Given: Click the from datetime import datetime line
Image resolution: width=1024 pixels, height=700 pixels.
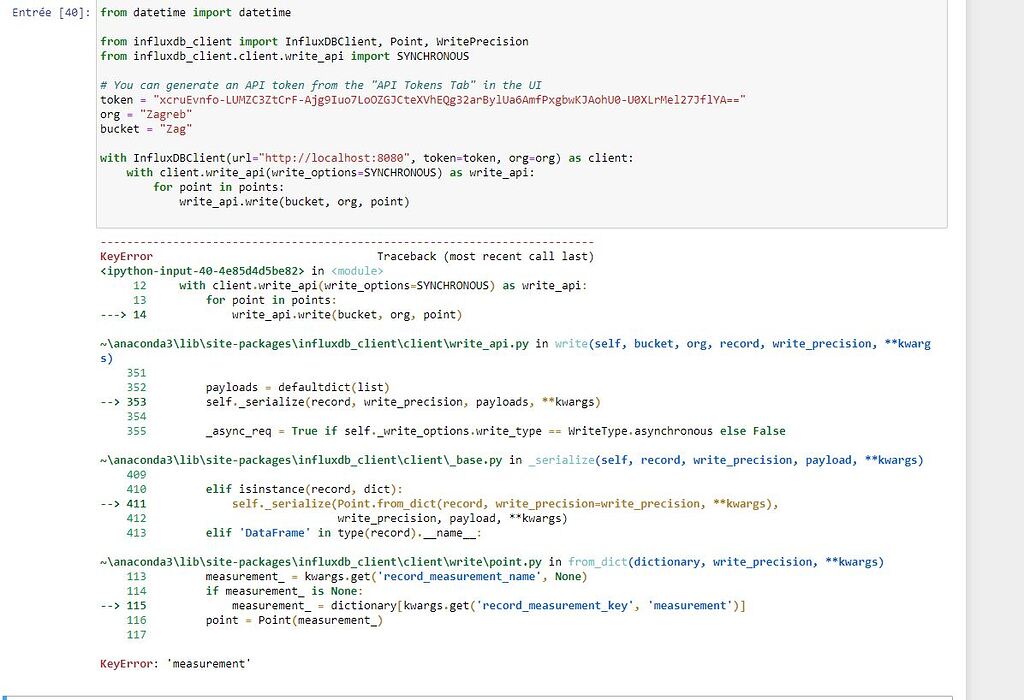Looking at the screenshot, I should [x=195, y=12].
